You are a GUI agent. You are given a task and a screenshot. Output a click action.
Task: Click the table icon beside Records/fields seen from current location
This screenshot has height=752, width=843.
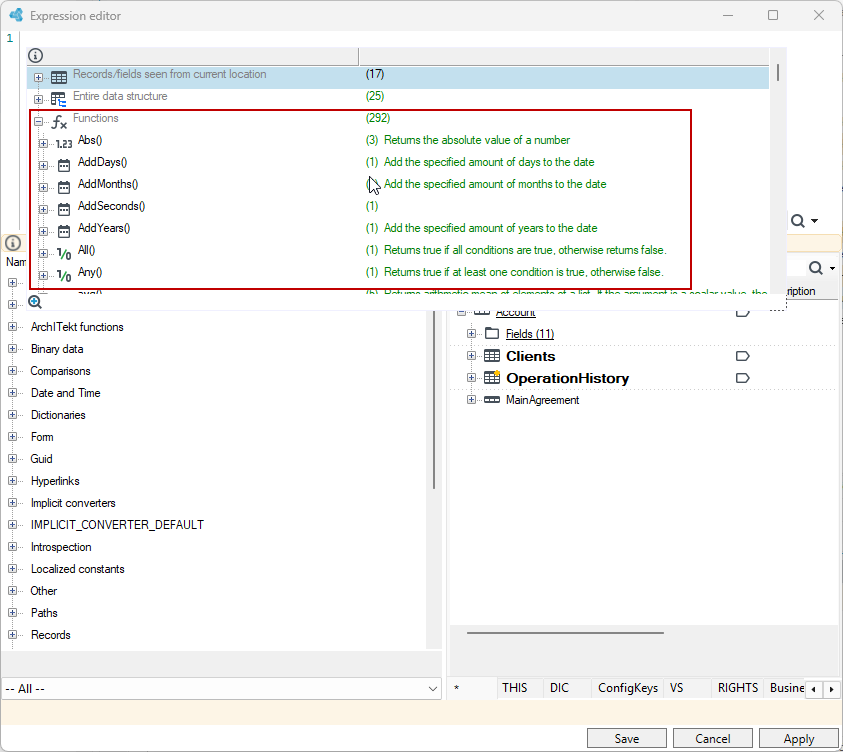pos(59,77)
